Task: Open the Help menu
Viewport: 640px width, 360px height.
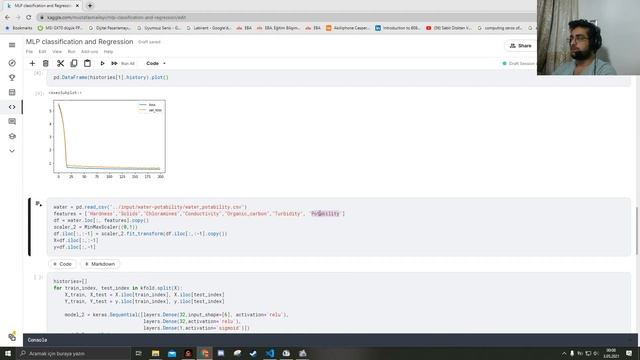Action: [x=108, y=52]
